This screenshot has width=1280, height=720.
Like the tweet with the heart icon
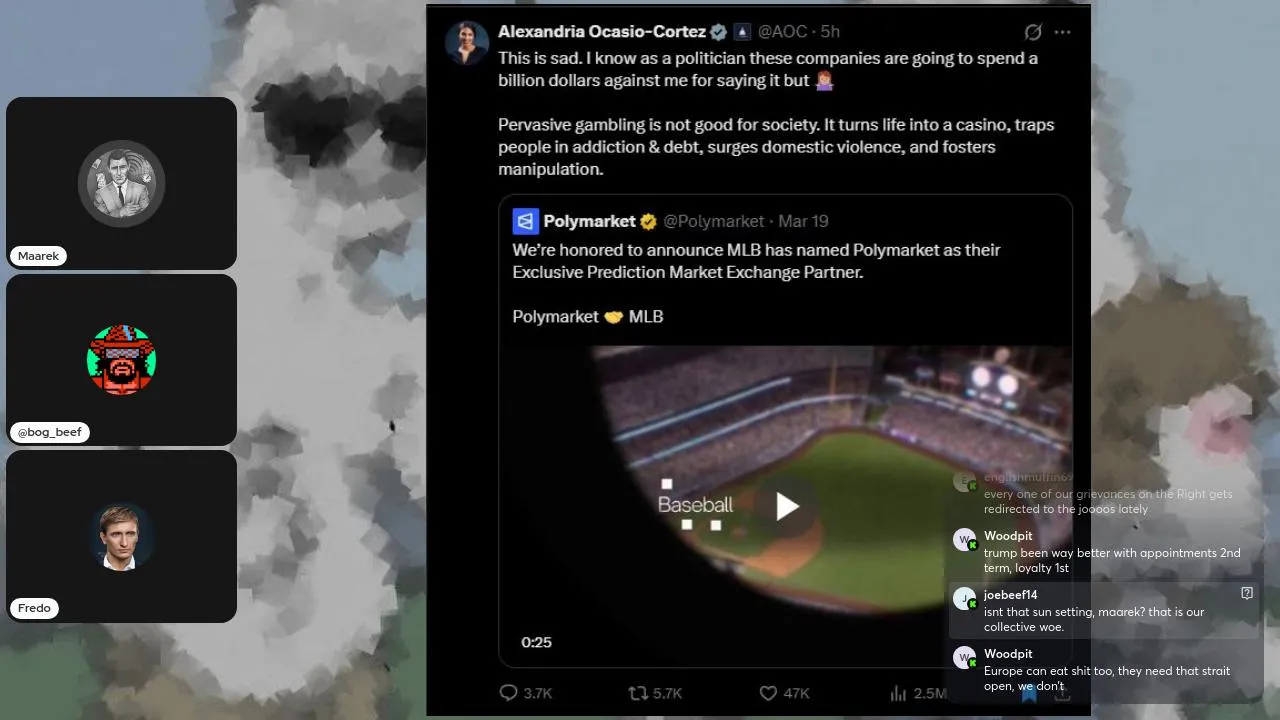point(768,693)
